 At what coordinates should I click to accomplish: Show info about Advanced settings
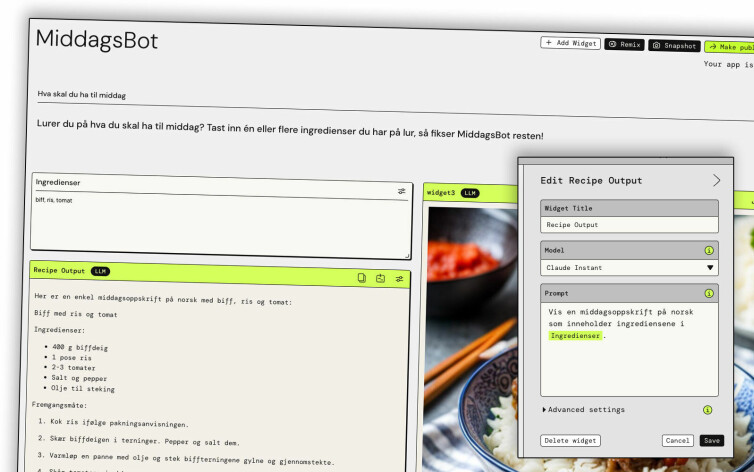[x=707, y=410]
